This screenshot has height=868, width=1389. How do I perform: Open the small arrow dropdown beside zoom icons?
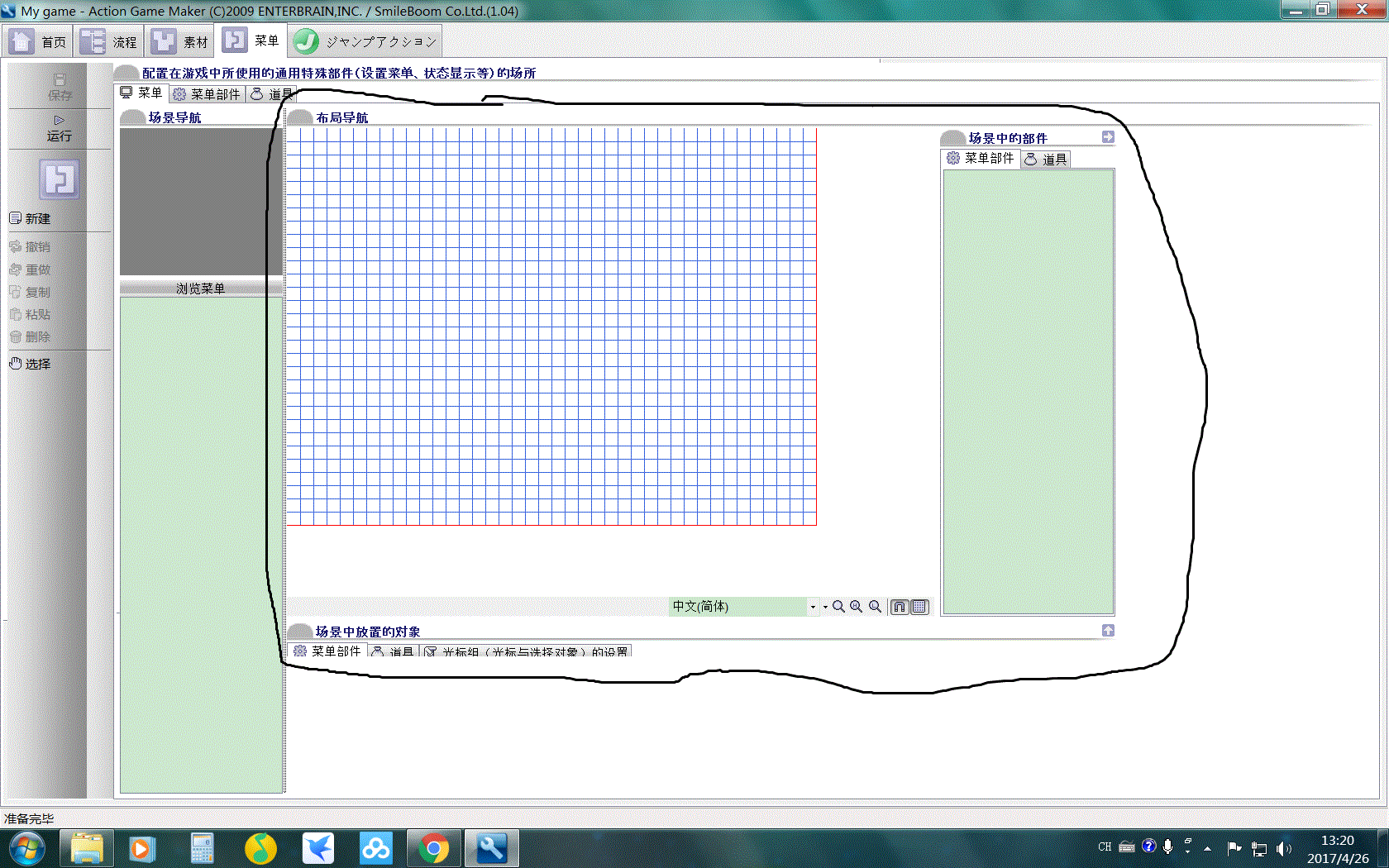825,607
